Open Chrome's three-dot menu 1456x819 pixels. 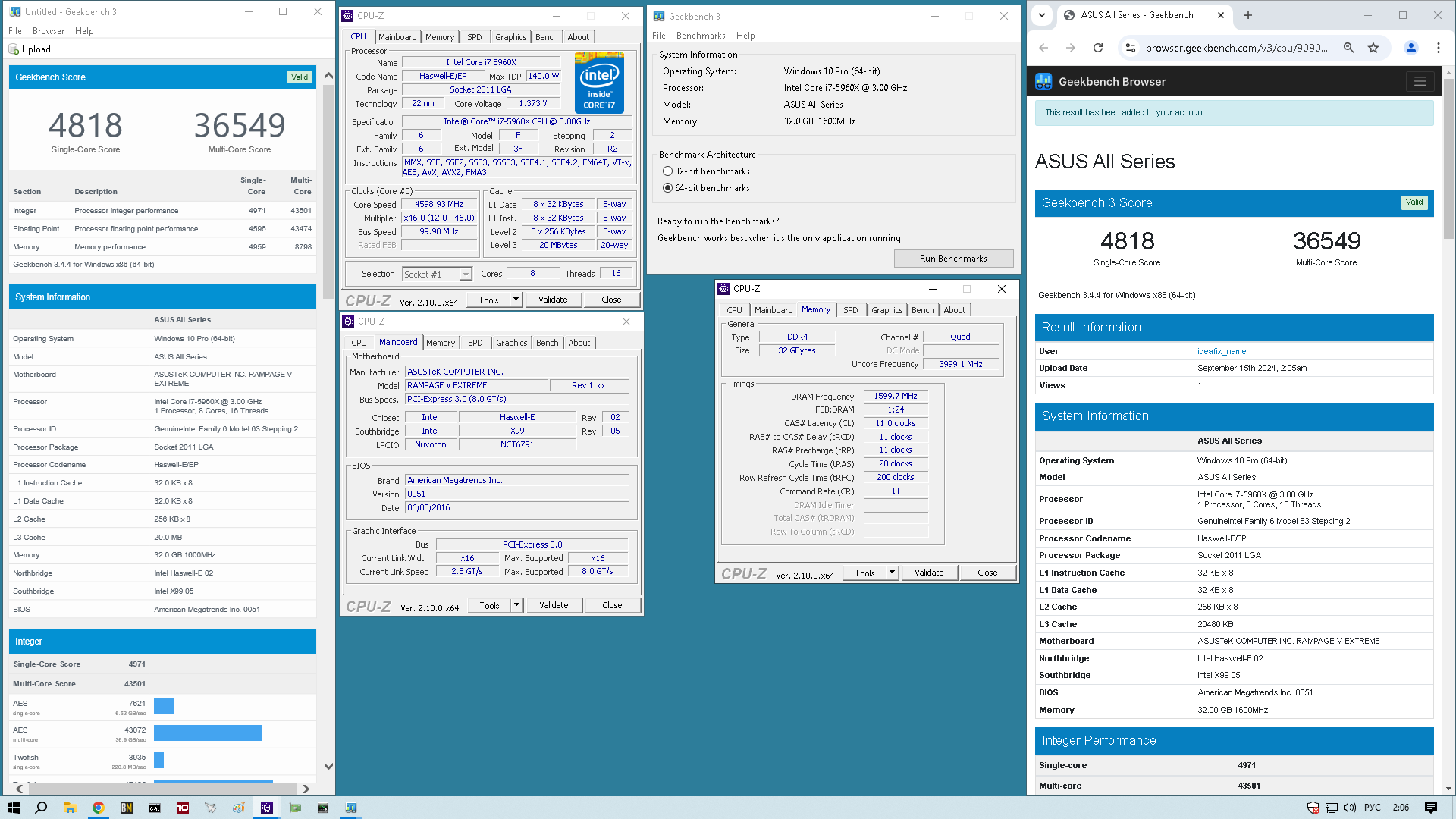pos(1439,48)
